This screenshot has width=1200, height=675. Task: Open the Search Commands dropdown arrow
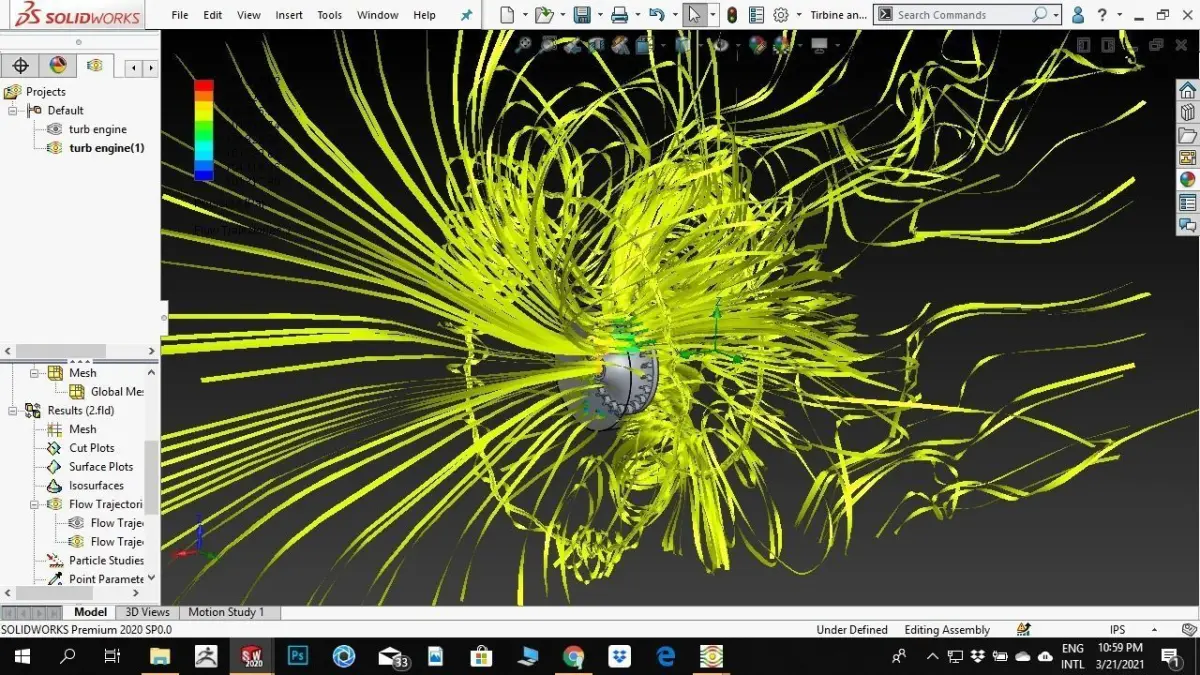[x=1056, y=15]
